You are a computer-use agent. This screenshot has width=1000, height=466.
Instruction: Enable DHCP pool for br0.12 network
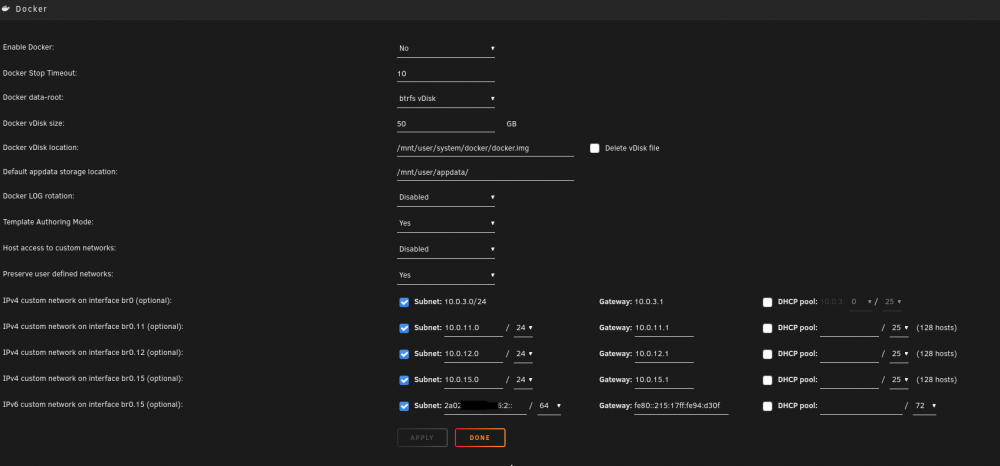click(x=767, y=354)
